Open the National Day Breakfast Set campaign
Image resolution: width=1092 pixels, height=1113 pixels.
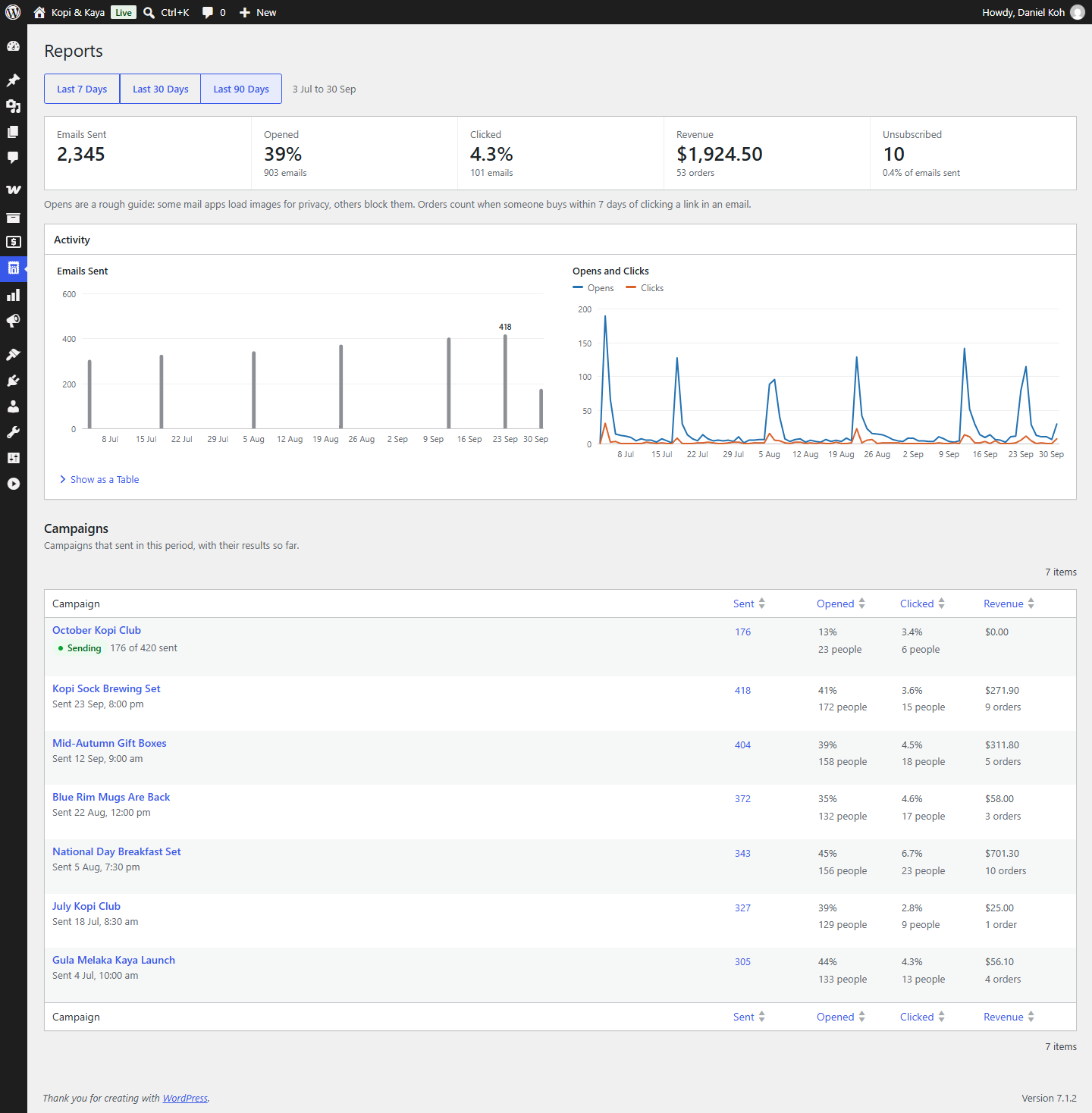click(117, 851)
